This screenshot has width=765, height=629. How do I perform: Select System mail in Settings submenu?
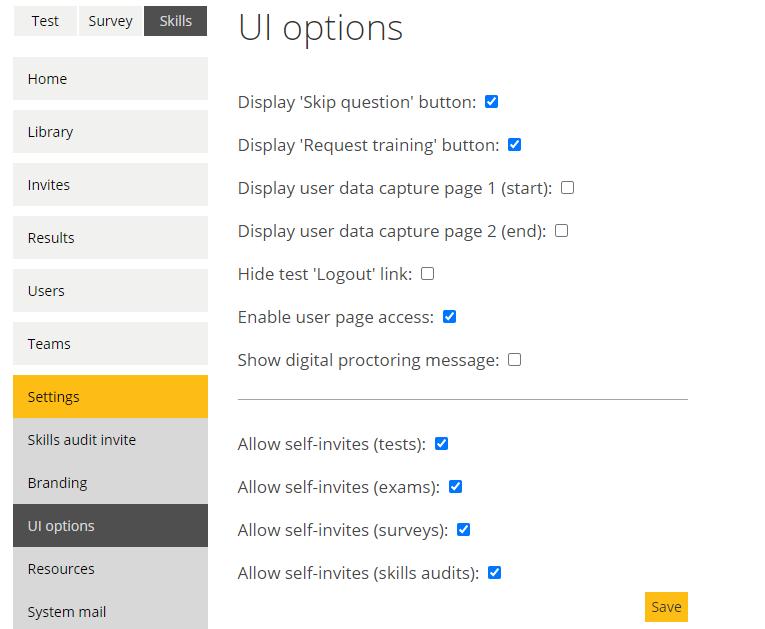pyautogui.click(x=110, y=612)
